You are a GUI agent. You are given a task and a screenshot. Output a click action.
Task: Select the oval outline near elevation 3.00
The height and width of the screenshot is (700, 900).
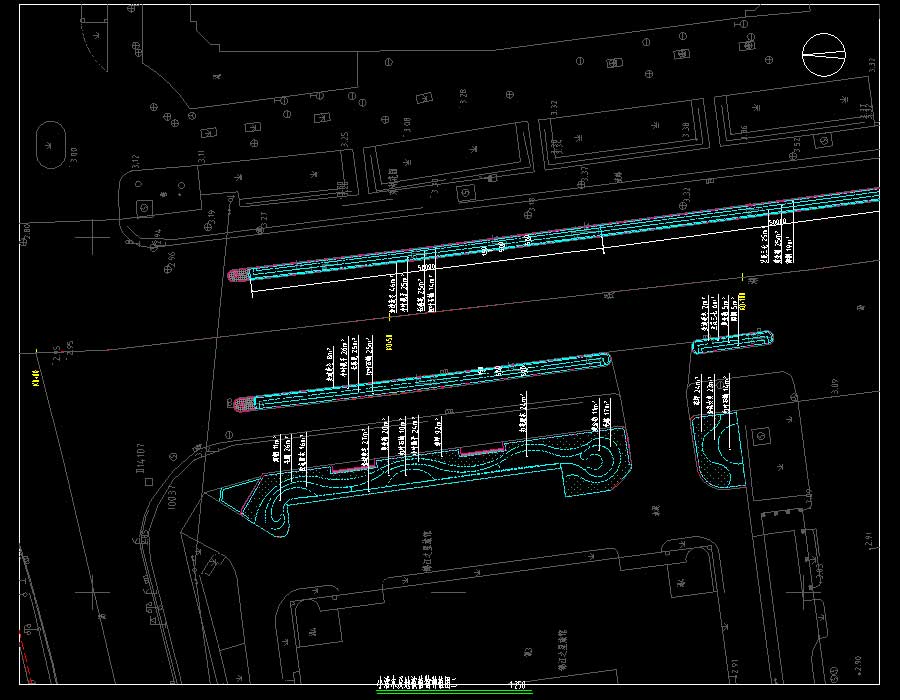click(x=49, y=143)
